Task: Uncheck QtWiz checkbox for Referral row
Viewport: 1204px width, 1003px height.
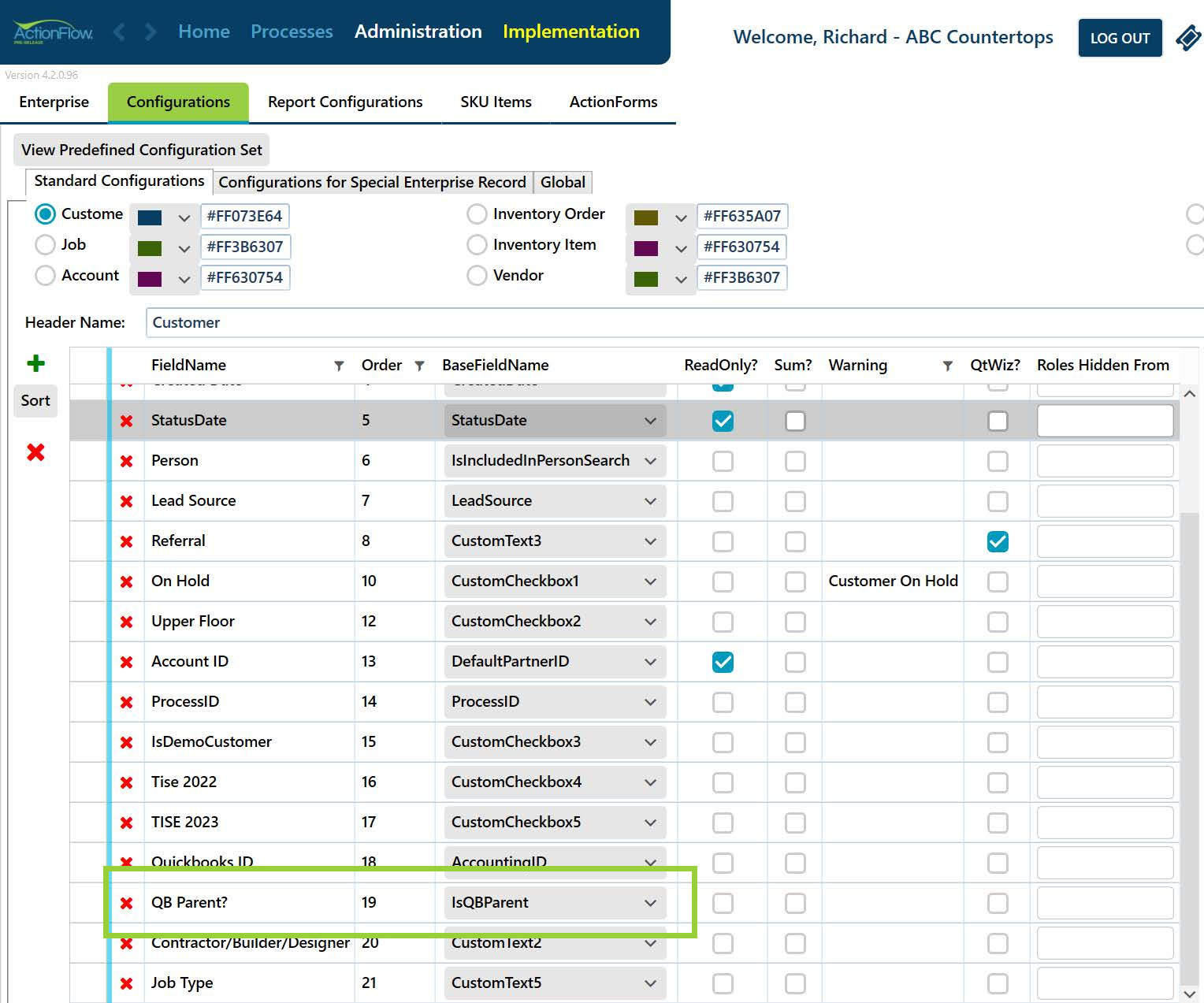Action: (x=998, y=541)
